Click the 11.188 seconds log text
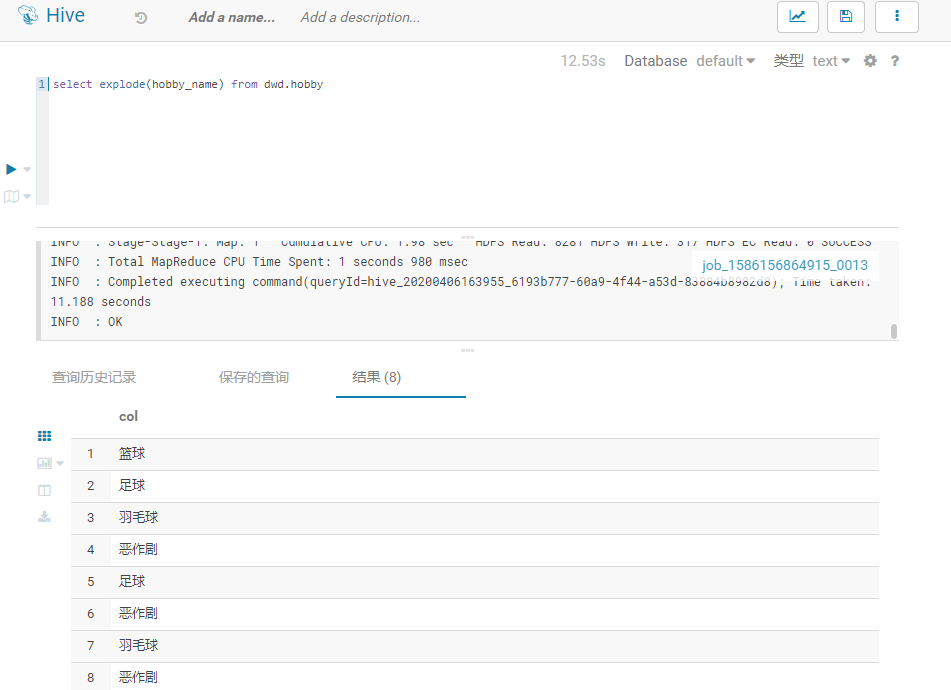This screenshot has width=951, height=690. (101, 302)
